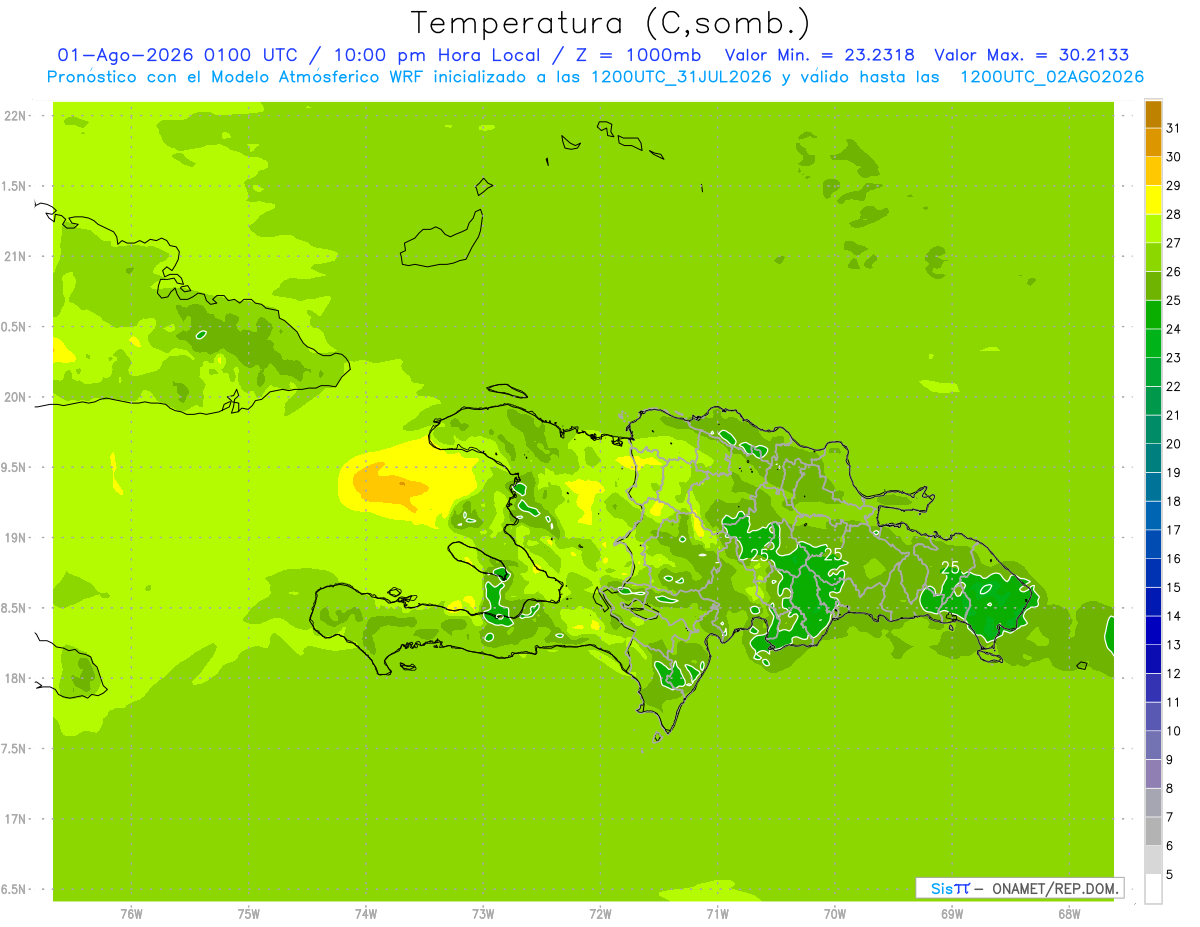Click the '69W' longitude label
Screen dimensions: 1200x927
pos(952,914)
